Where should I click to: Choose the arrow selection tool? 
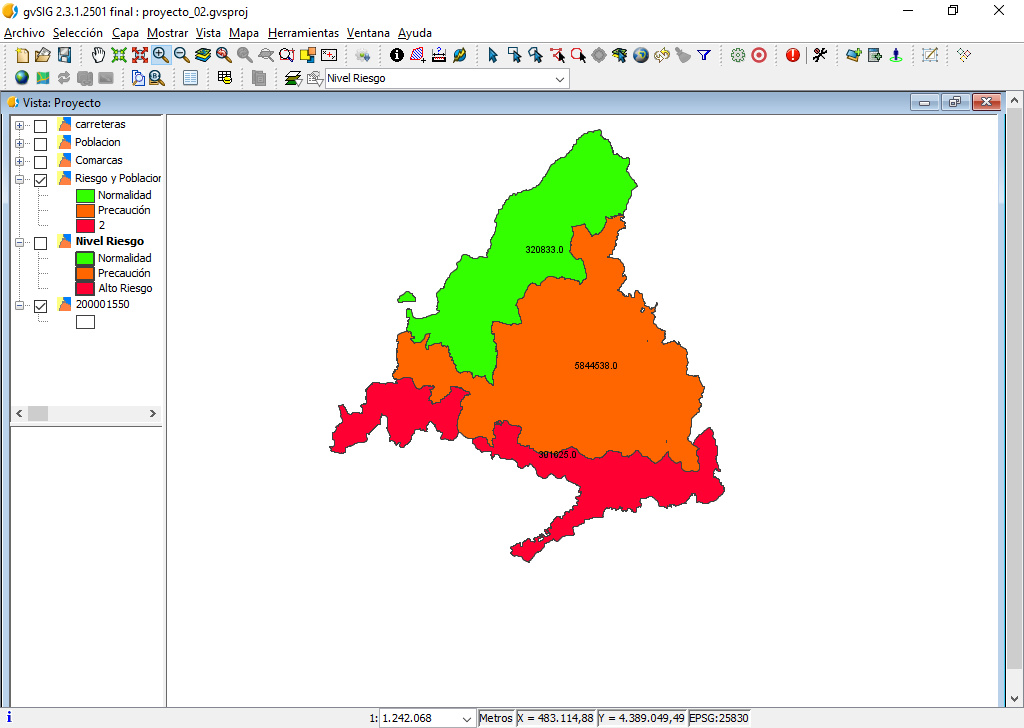[x=493, y=55]
